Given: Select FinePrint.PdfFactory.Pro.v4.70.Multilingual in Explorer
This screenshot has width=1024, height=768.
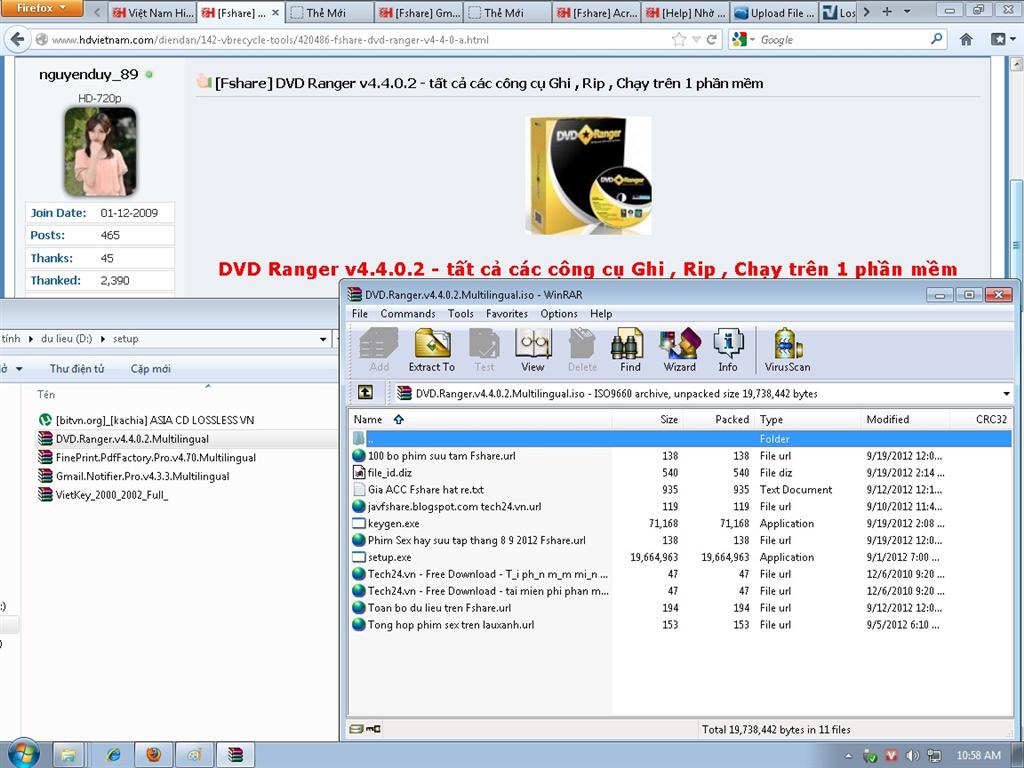Looking at the screenshot, I should [x=155, y=458].
